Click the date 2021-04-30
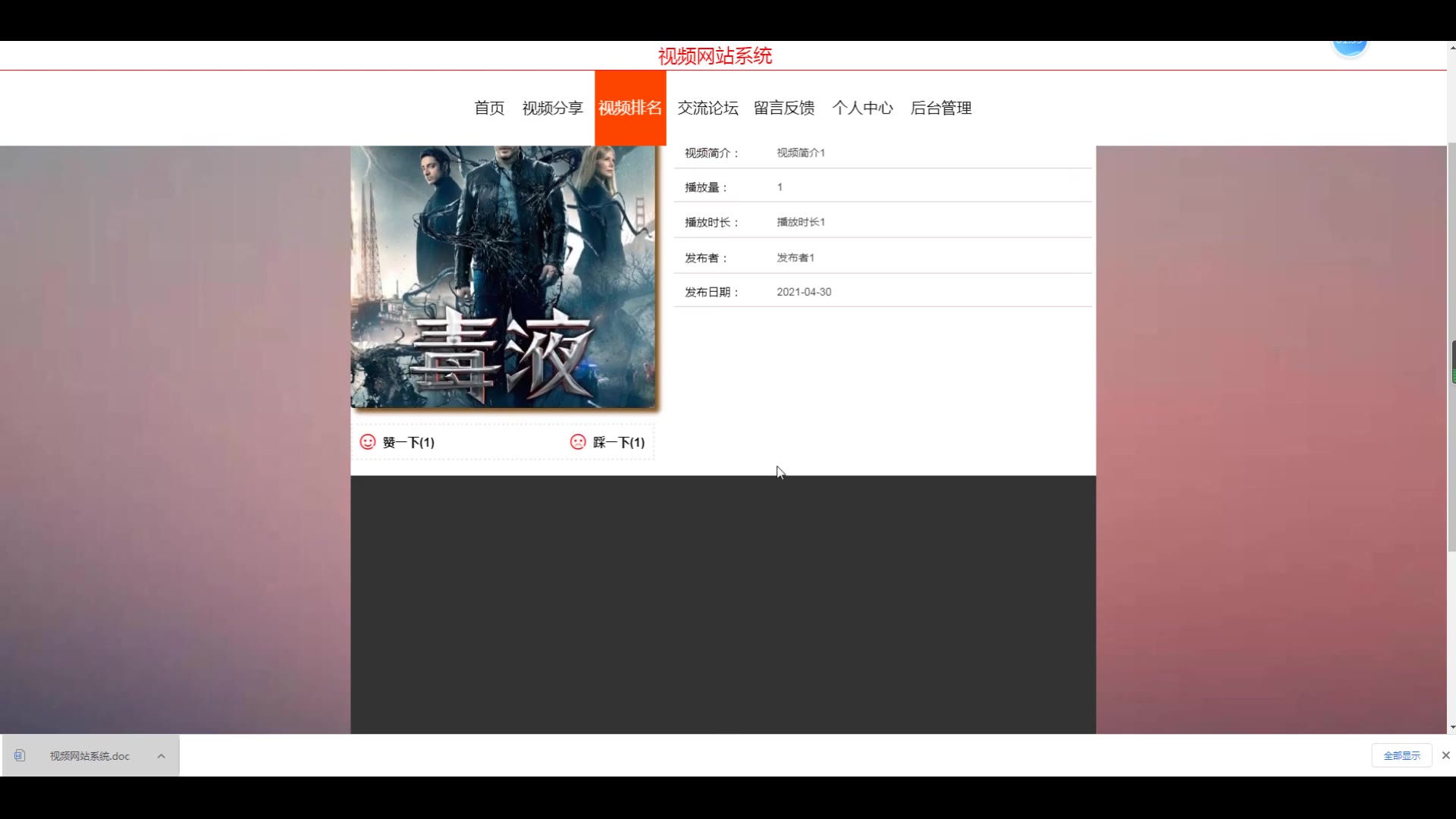This screenshot has width=1456, height=819. [x=804, y=292]
